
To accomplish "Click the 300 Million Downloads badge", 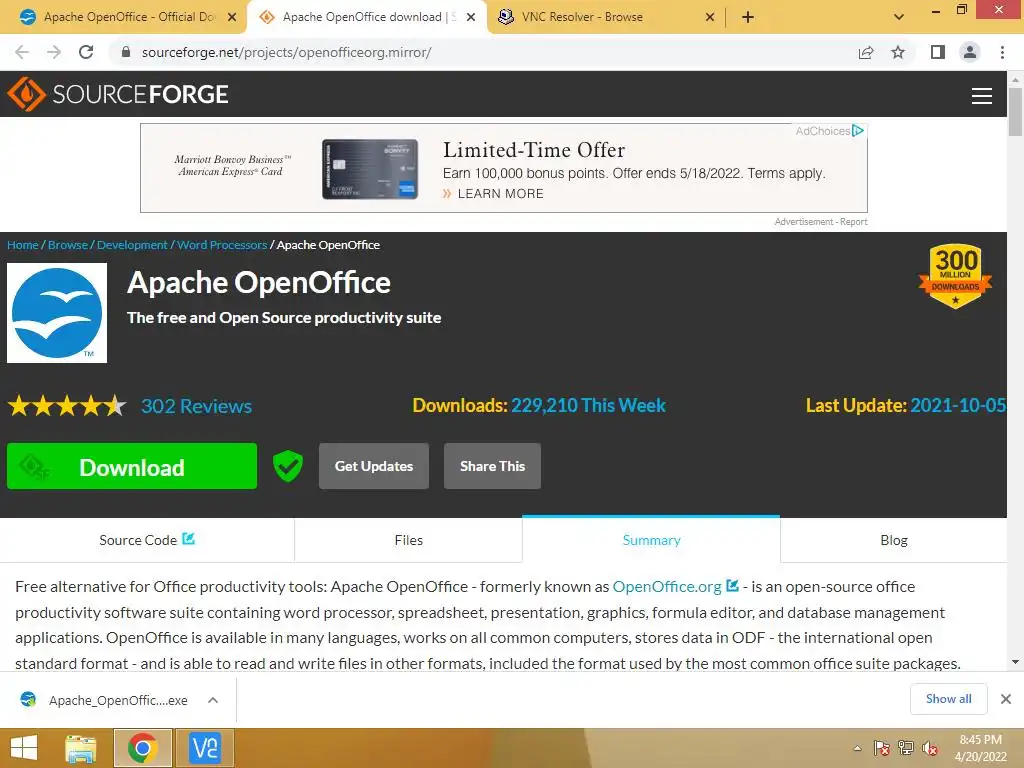I will pyautogui.click(x=955, y=276).
